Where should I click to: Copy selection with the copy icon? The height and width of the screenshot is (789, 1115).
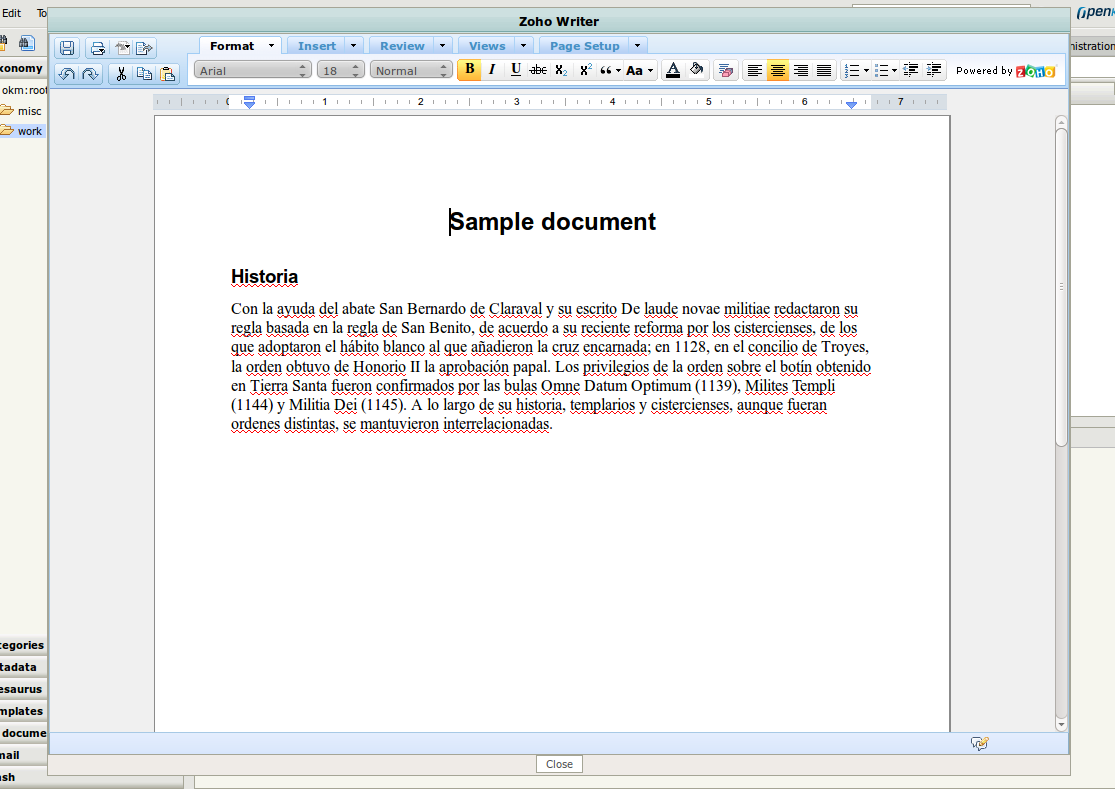click(x=144, y=74)
